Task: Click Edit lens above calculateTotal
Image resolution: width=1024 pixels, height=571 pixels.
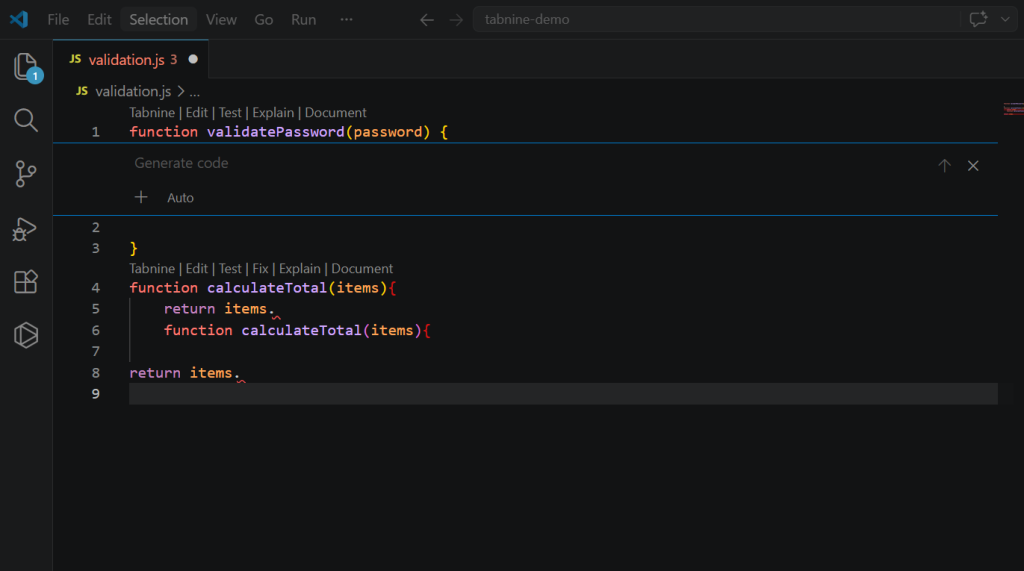Action: 197,269
